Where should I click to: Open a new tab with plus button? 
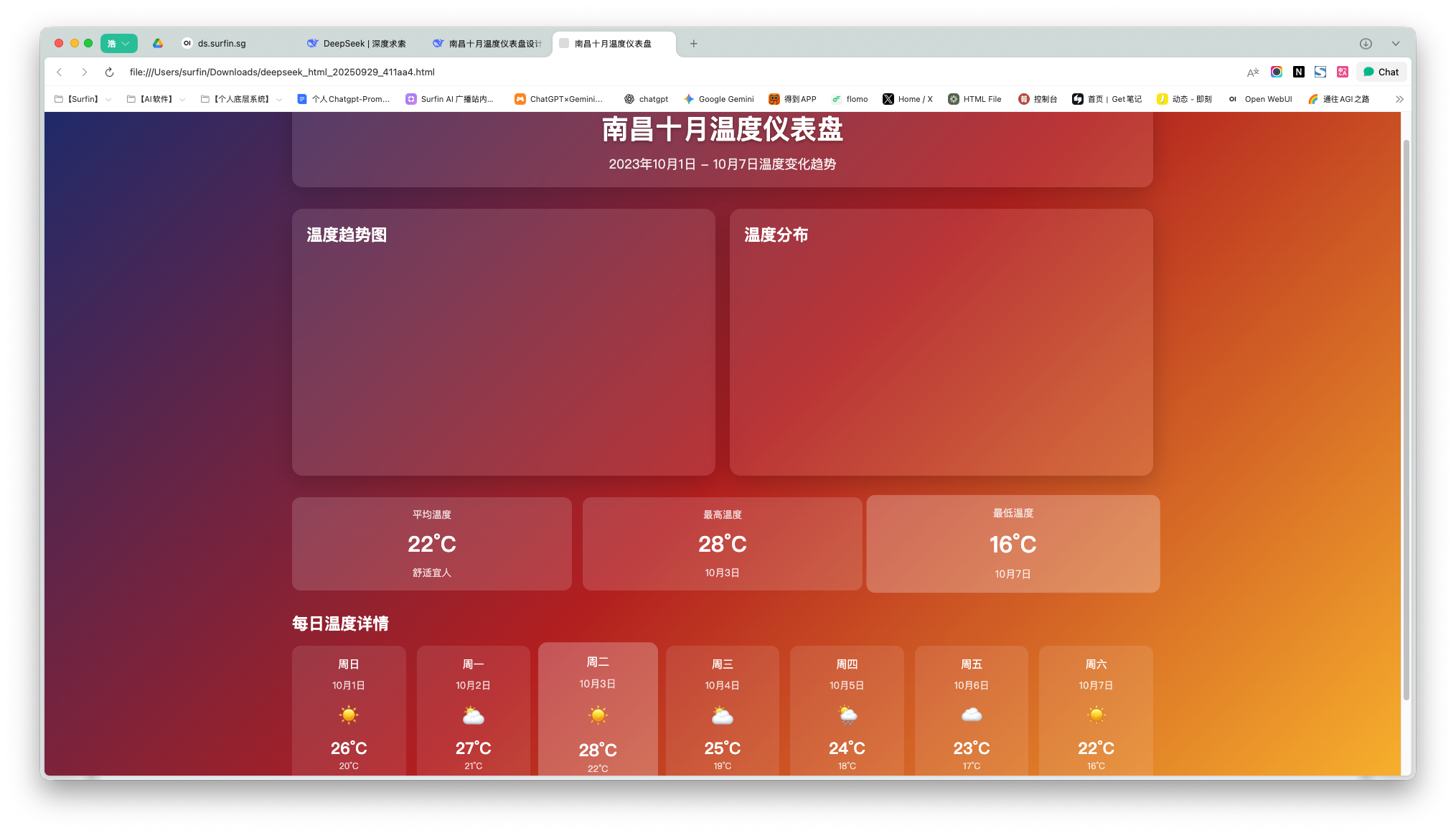(x=693, y=44)
